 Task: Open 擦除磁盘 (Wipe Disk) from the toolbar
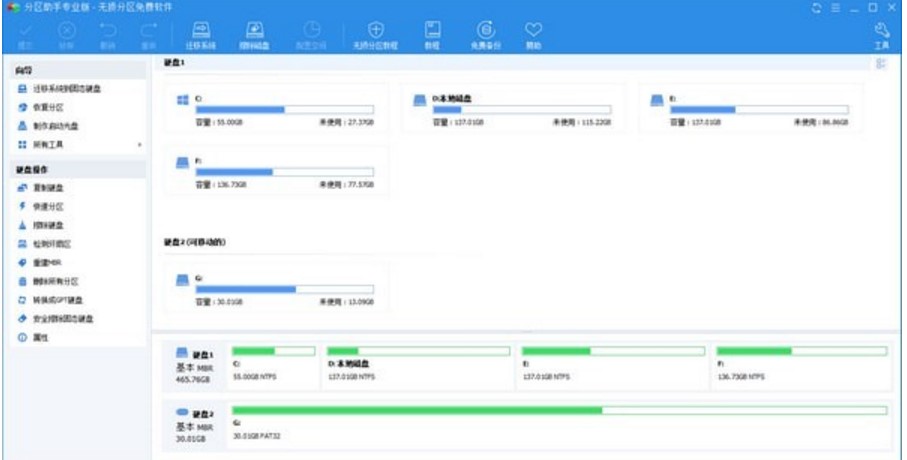255,36
